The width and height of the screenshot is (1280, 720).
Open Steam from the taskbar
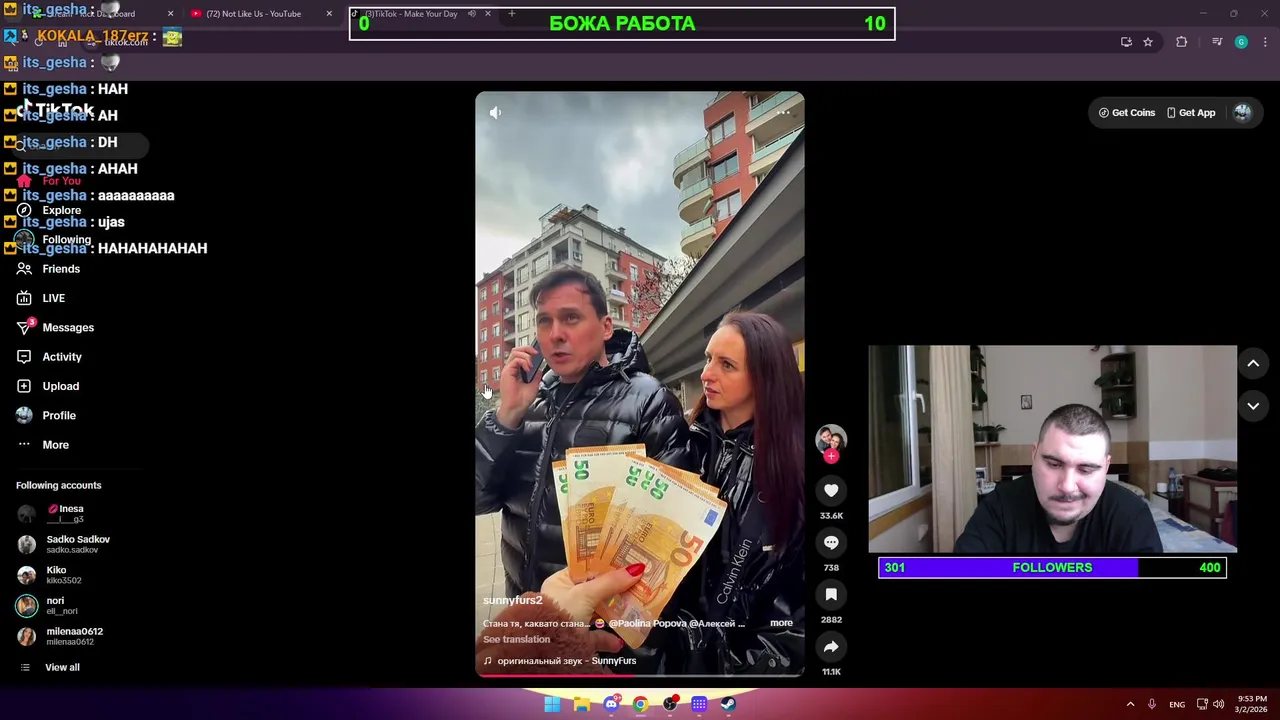728,704
